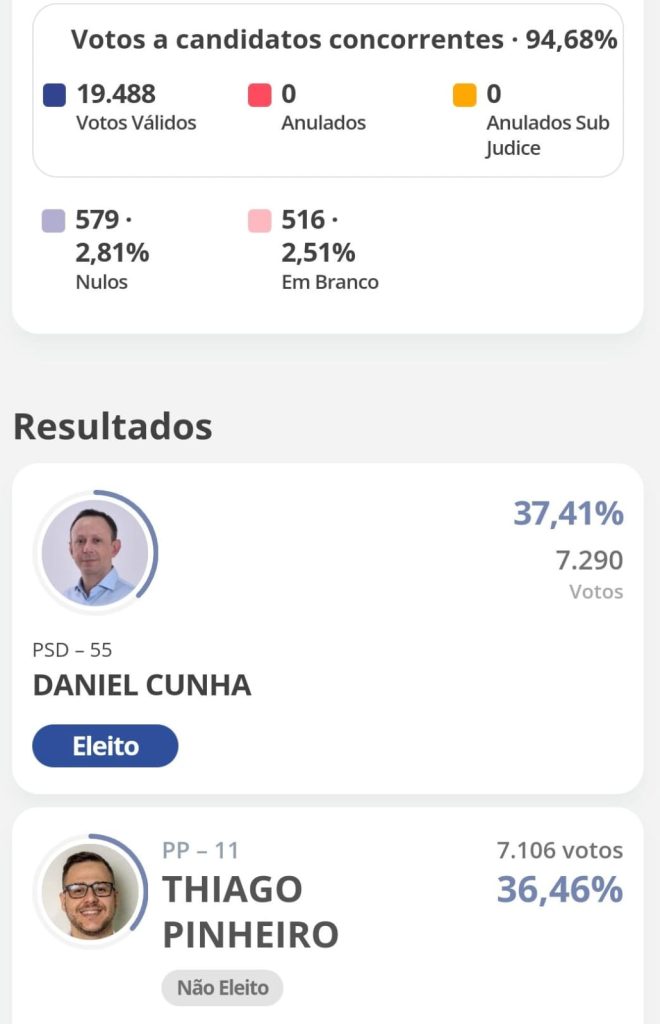The width and height of the screenshot is (660, 1024).
Task: Click the orange Anulados Sub Judice swatch
Action: tap(464, 95)
